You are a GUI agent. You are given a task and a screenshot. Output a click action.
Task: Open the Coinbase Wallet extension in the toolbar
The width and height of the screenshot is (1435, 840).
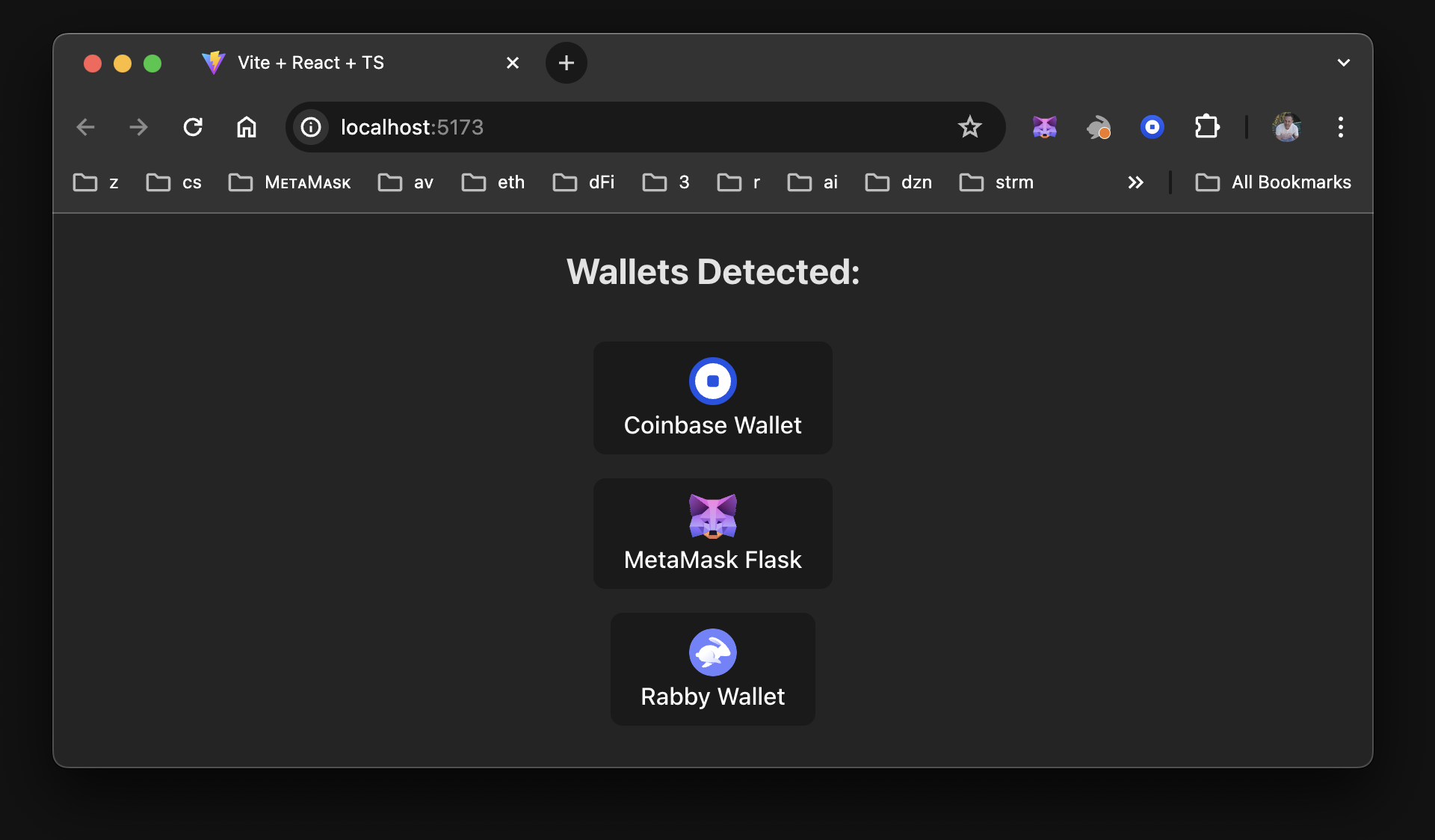(x=1152, y=127)
